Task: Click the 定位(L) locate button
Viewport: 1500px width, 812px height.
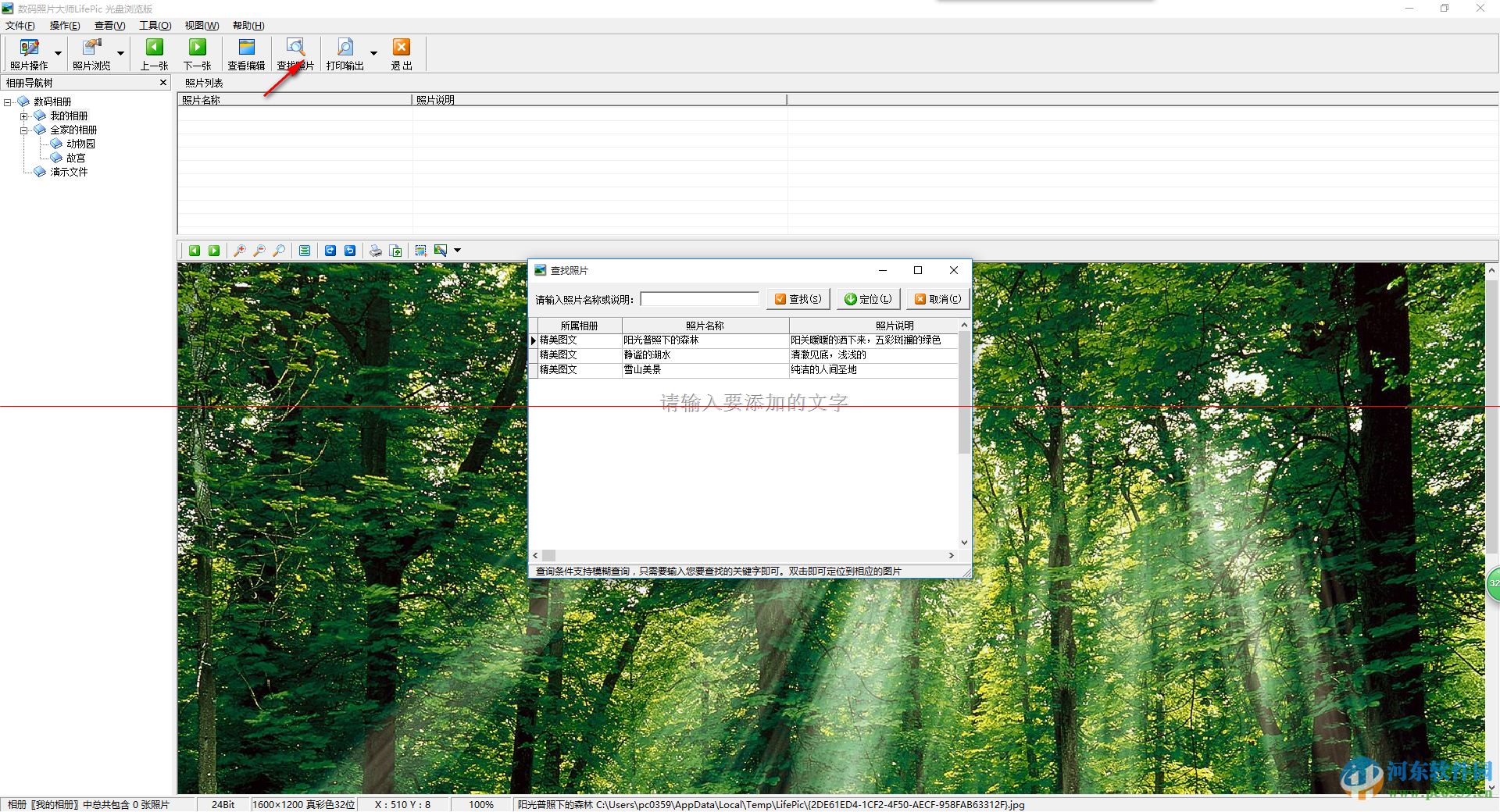Action: coord(868,298)
